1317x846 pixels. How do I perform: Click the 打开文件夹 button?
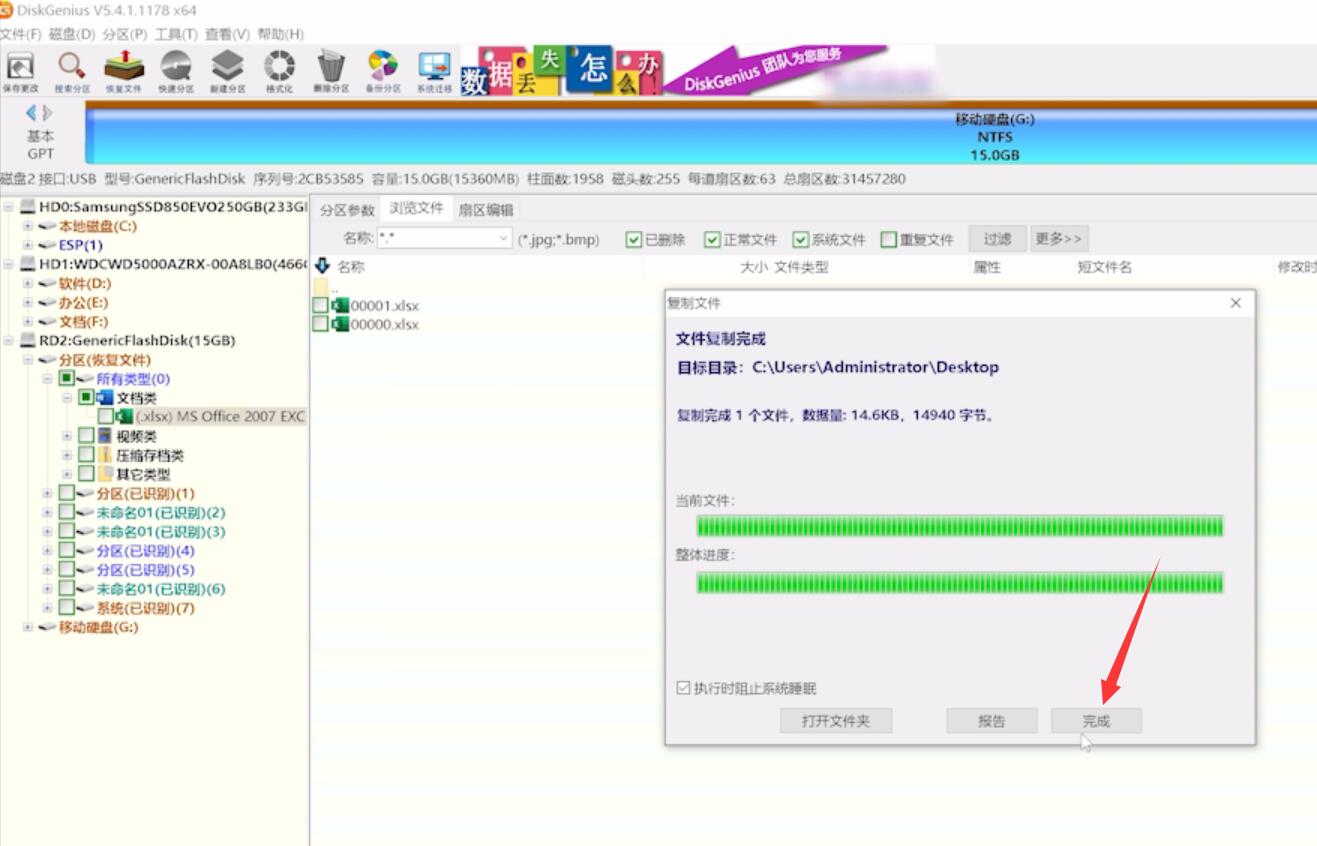[x=836, y=720]
